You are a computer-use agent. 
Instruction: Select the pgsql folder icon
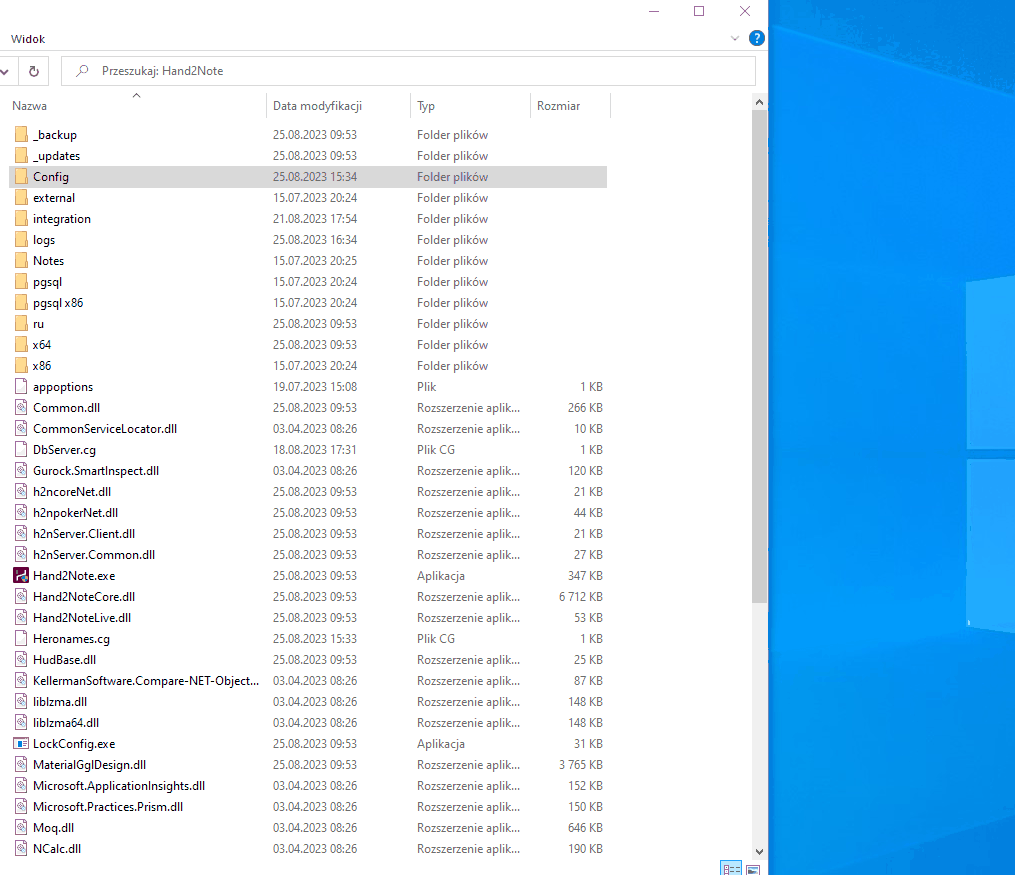(x=21, y=282)
